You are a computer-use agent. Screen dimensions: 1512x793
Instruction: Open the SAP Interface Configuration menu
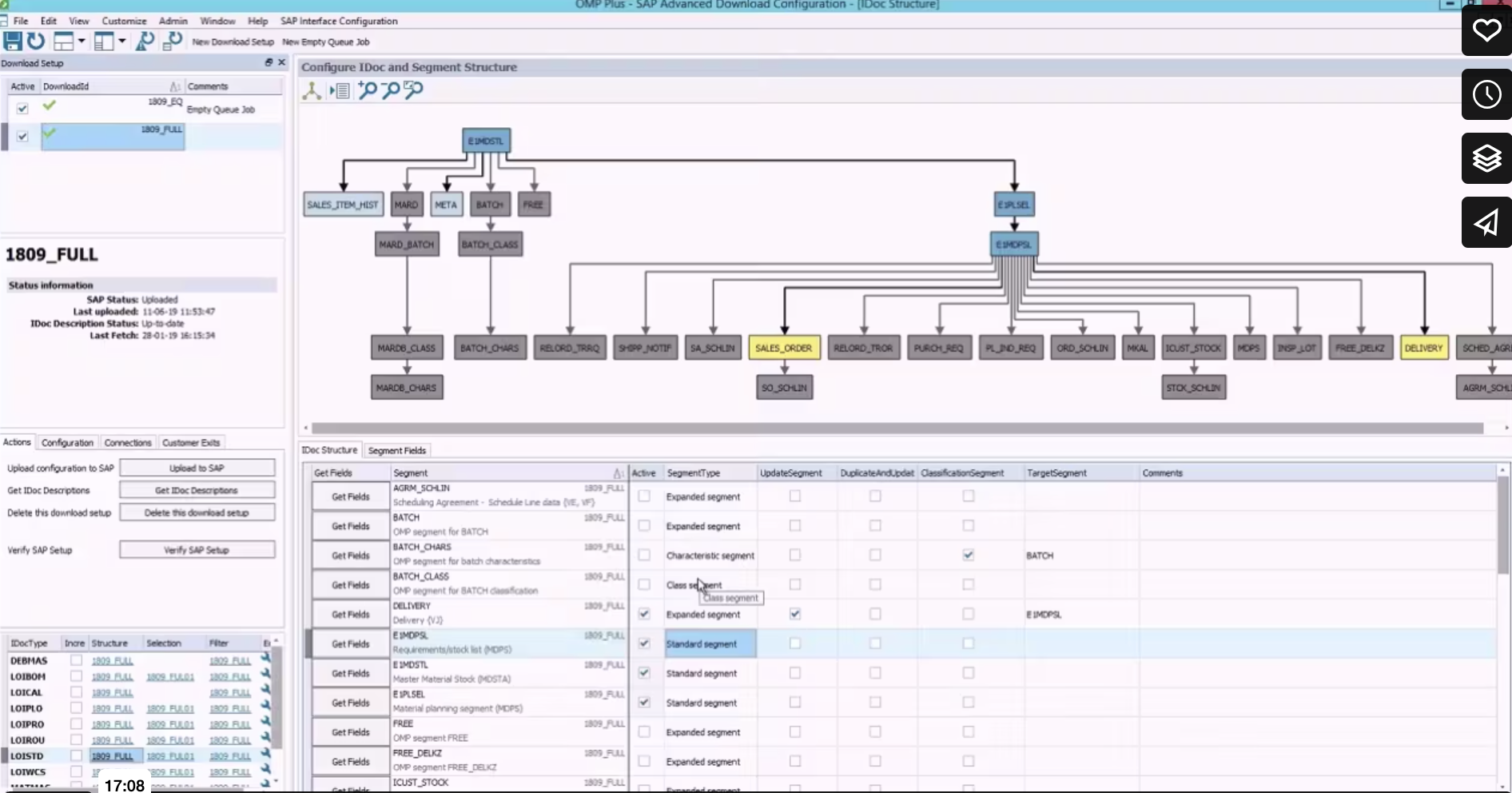click(x=339, y=21)
